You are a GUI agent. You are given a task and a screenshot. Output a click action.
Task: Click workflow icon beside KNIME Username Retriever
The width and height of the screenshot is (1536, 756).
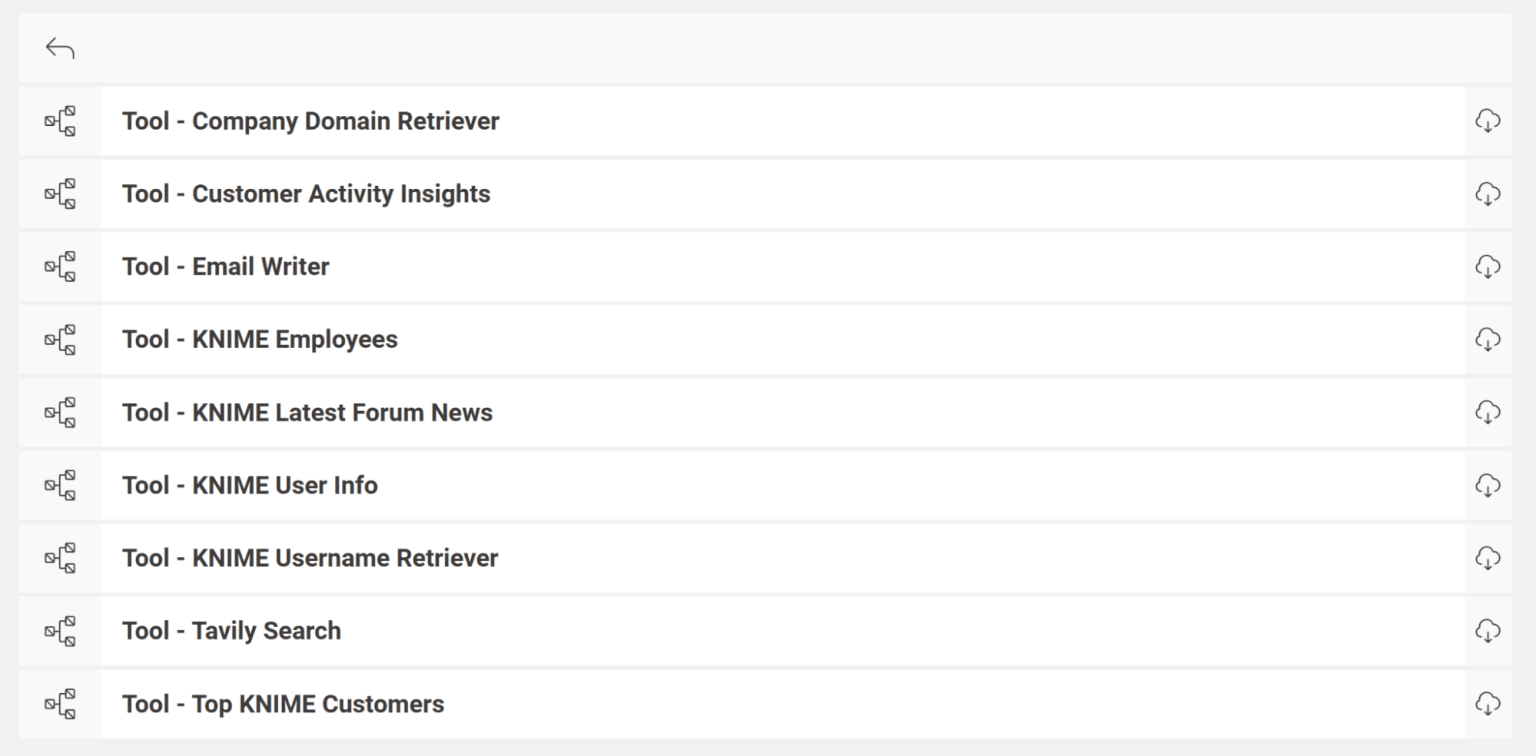click(60, 558)
